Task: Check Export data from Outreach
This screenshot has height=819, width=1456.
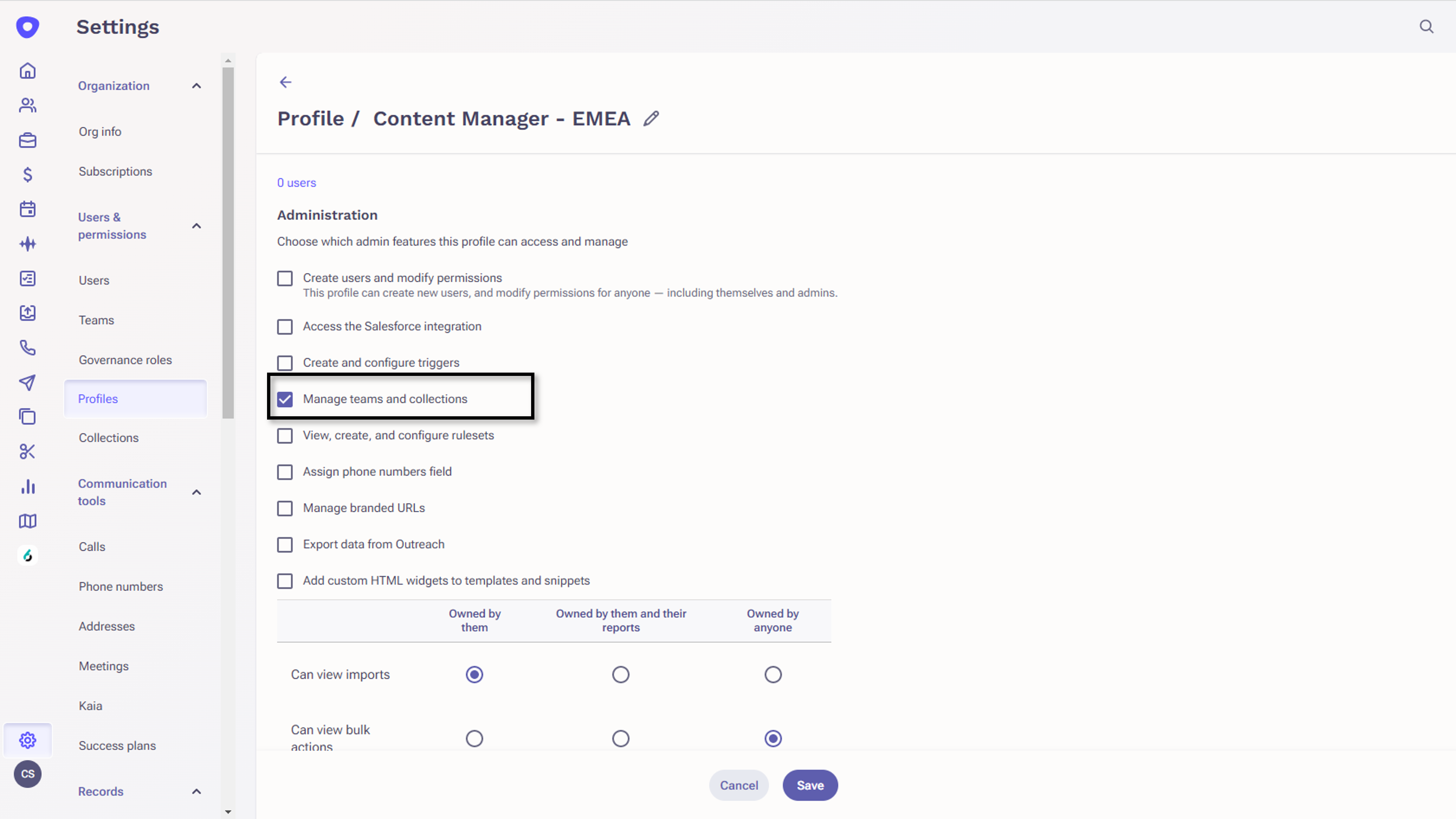Action: tap(285, 544)
